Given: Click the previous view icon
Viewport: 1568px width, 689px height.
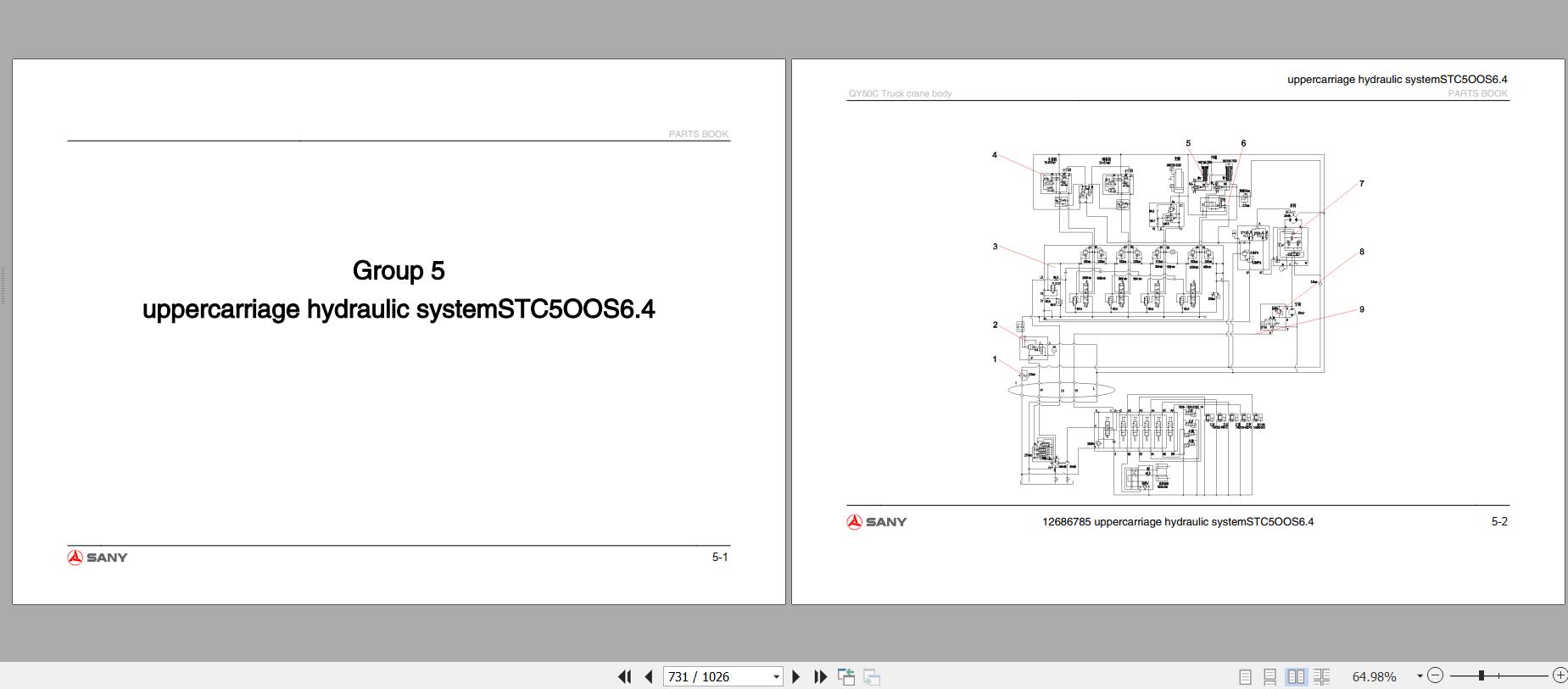Looking at the screenshot, I should 846,676.
